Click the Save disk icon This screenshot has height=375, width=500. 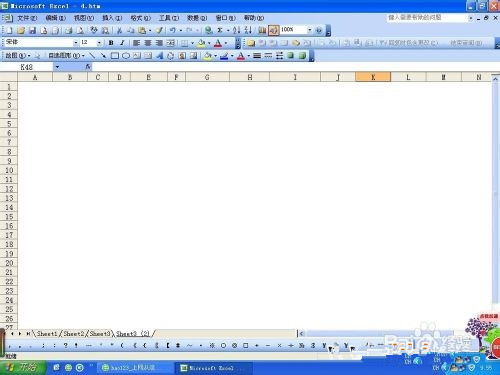coord(32,31)
